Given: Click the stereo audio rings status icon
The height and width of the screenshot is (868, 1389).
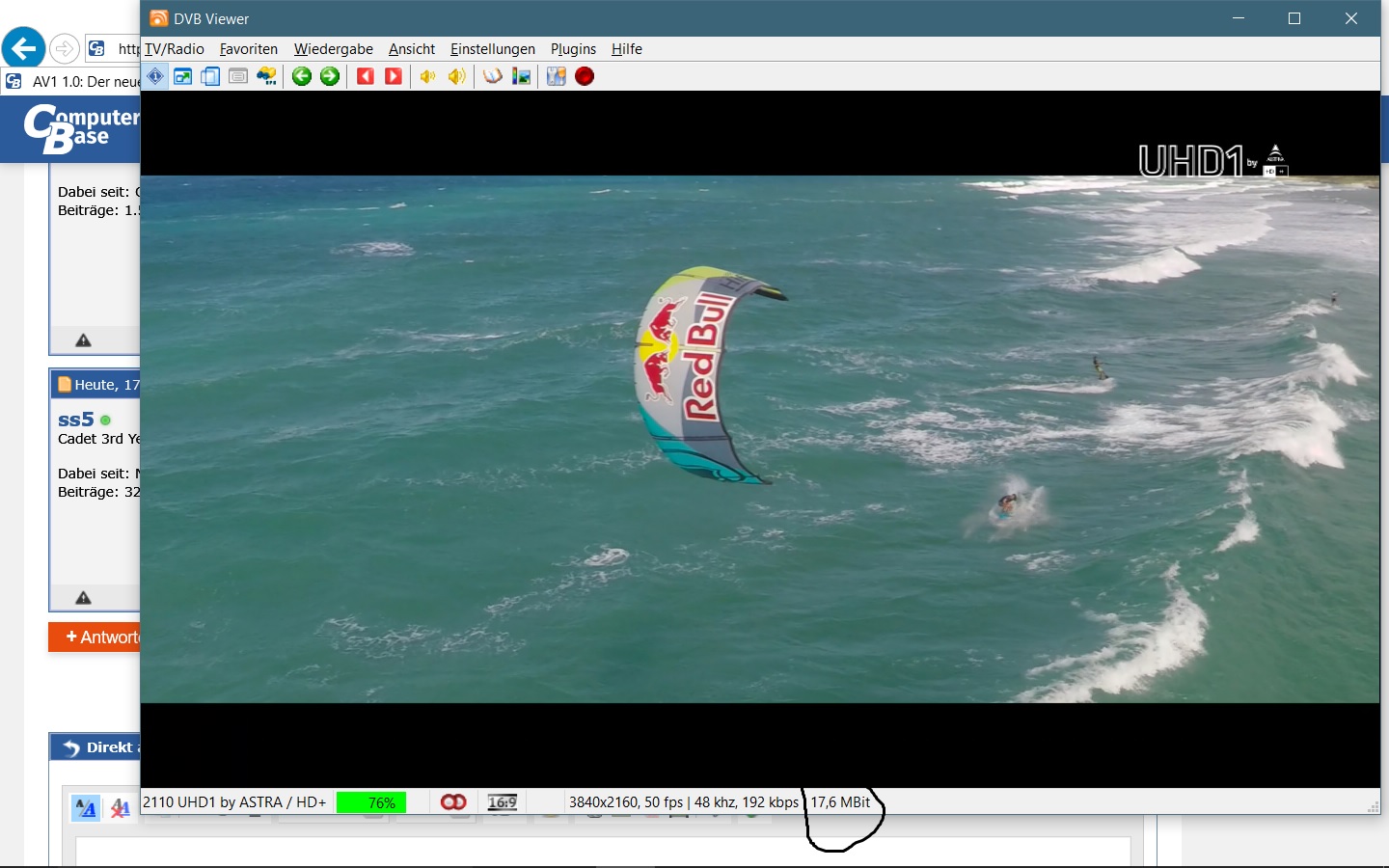Looking at the screenshot, I should point(453,802).
